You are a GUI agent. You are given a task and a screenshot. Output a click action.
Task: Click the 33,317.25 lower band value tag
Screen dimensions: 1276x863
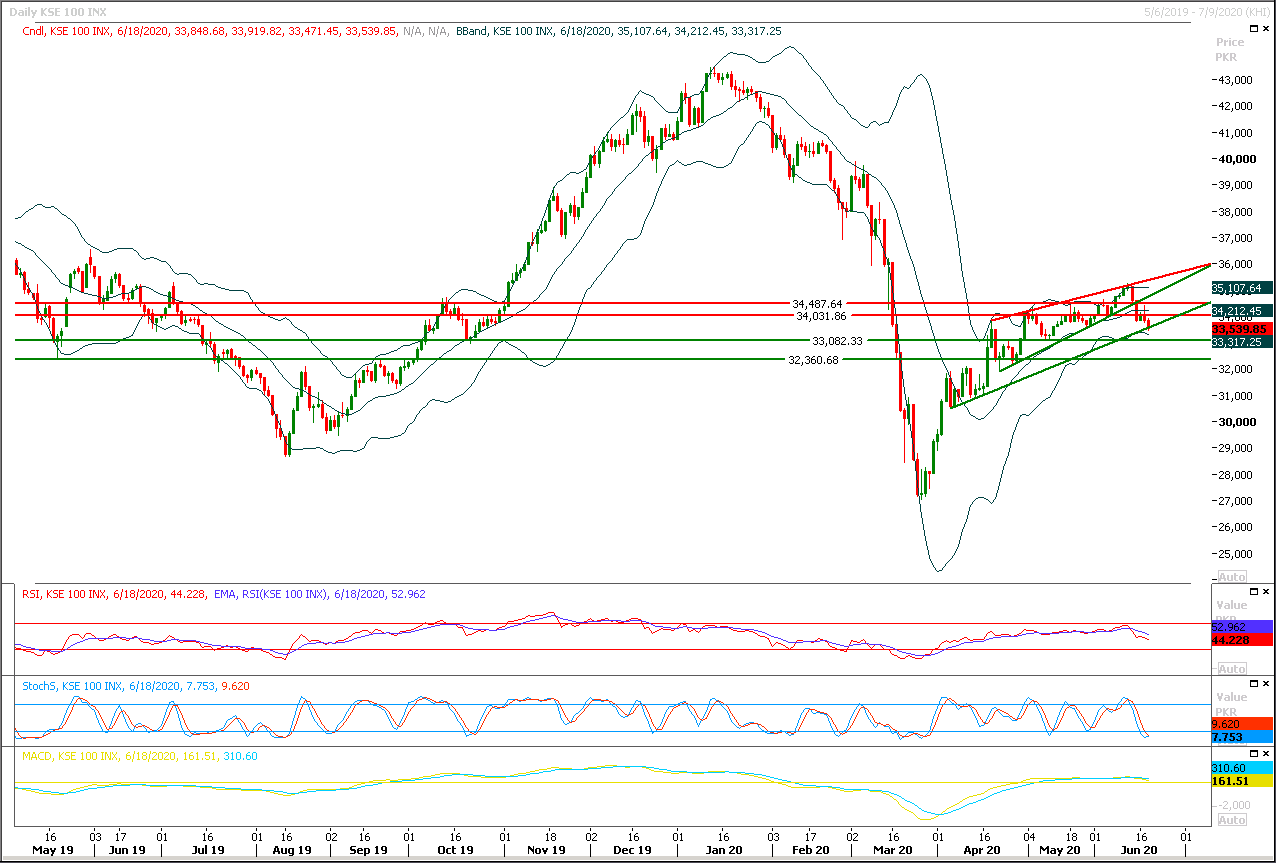pyautogui.click(x=1242, y=342)
